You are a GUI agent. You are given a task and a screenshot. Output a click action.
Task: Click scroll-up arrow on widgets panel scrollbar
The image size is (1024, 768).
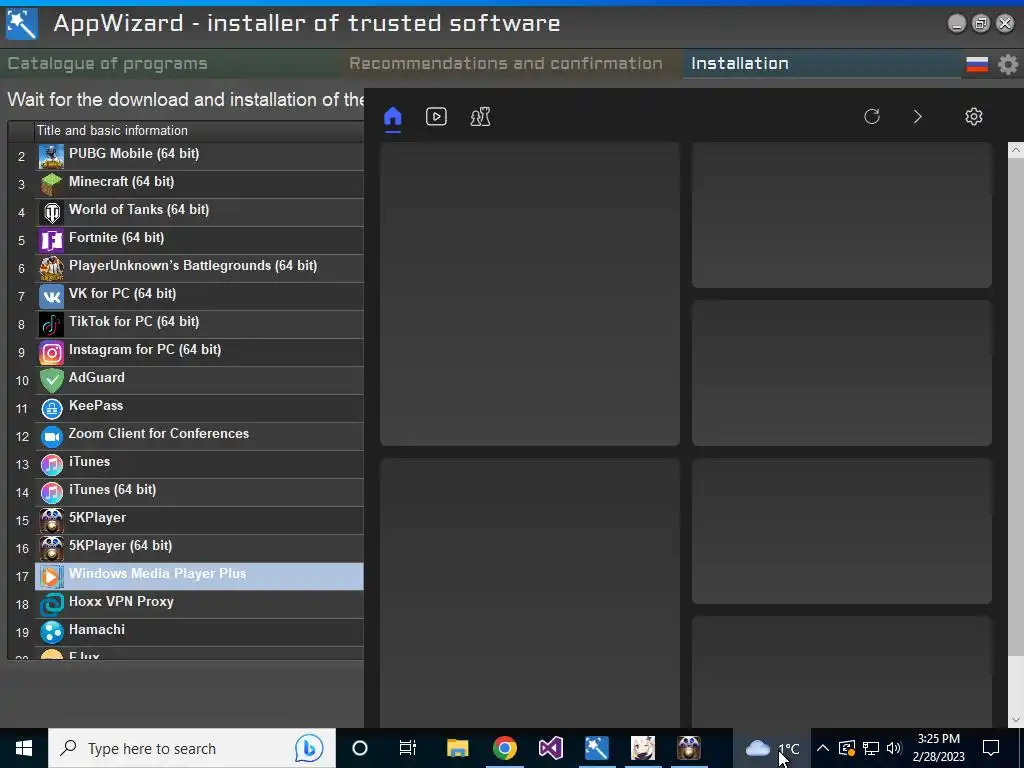tap(1016, 150)
